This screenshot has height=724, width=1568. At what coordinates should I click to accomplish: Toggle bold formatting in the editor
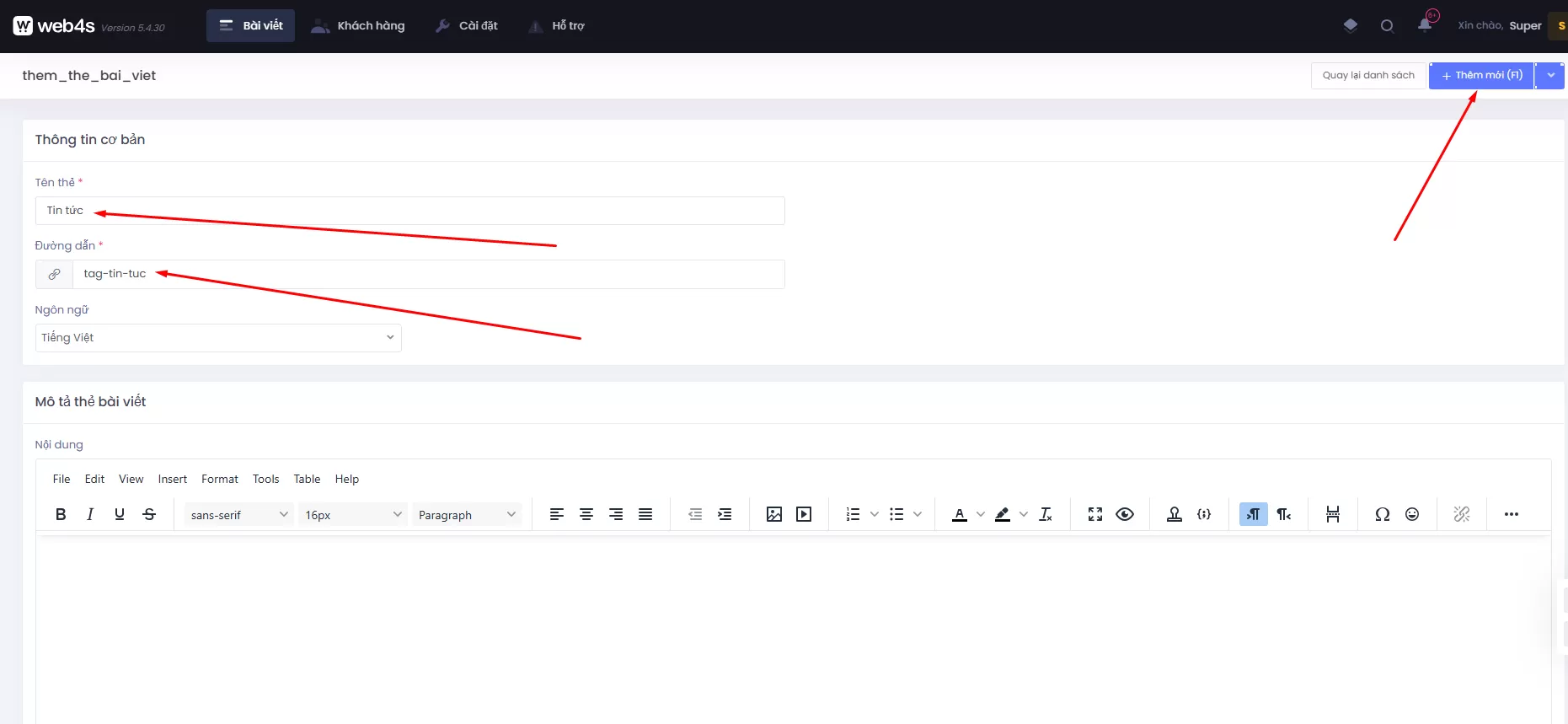click(61, 514)
